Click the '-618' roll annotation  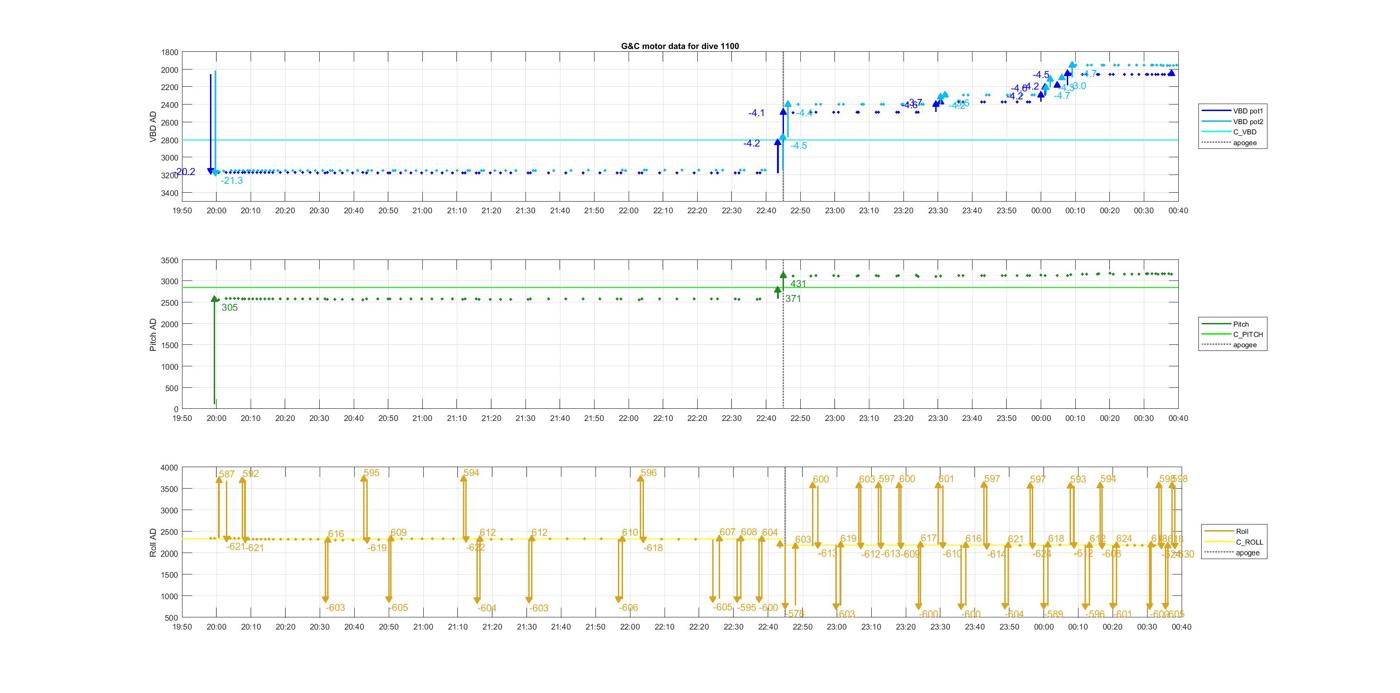click(653, 548)
